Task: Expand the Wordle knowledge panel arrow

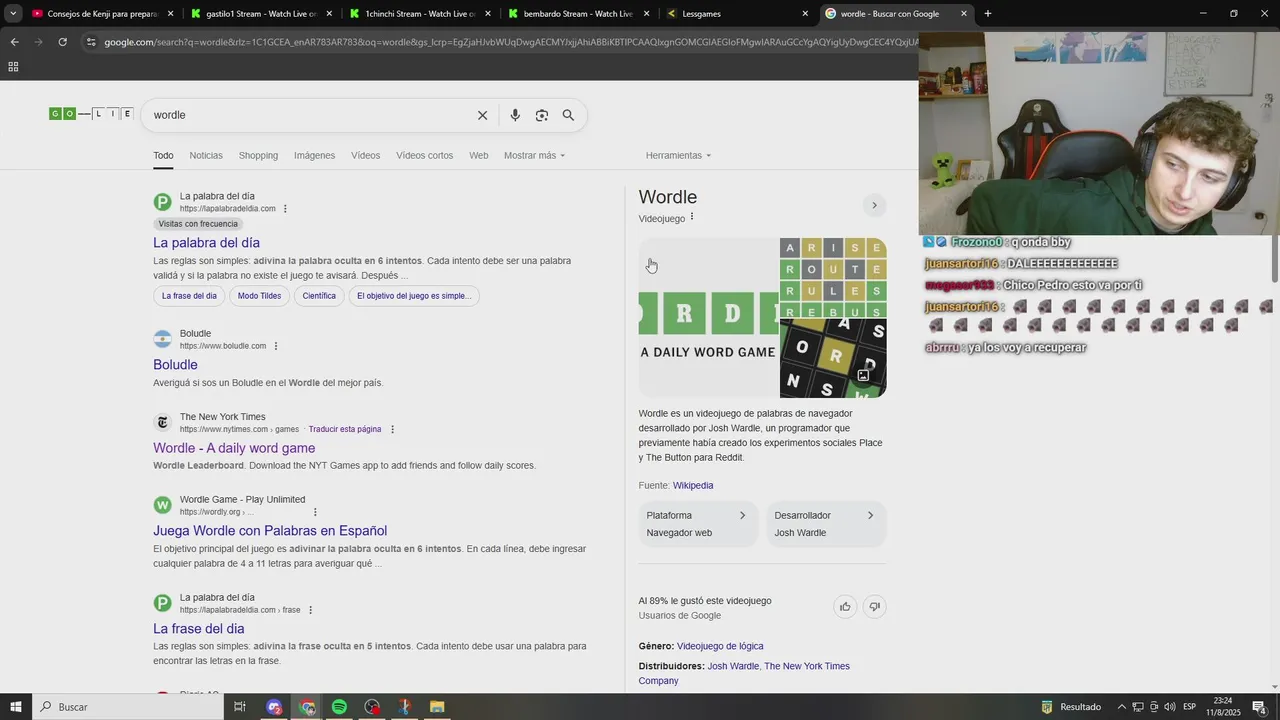Action: pyautogui.click(x=874, y=205)
